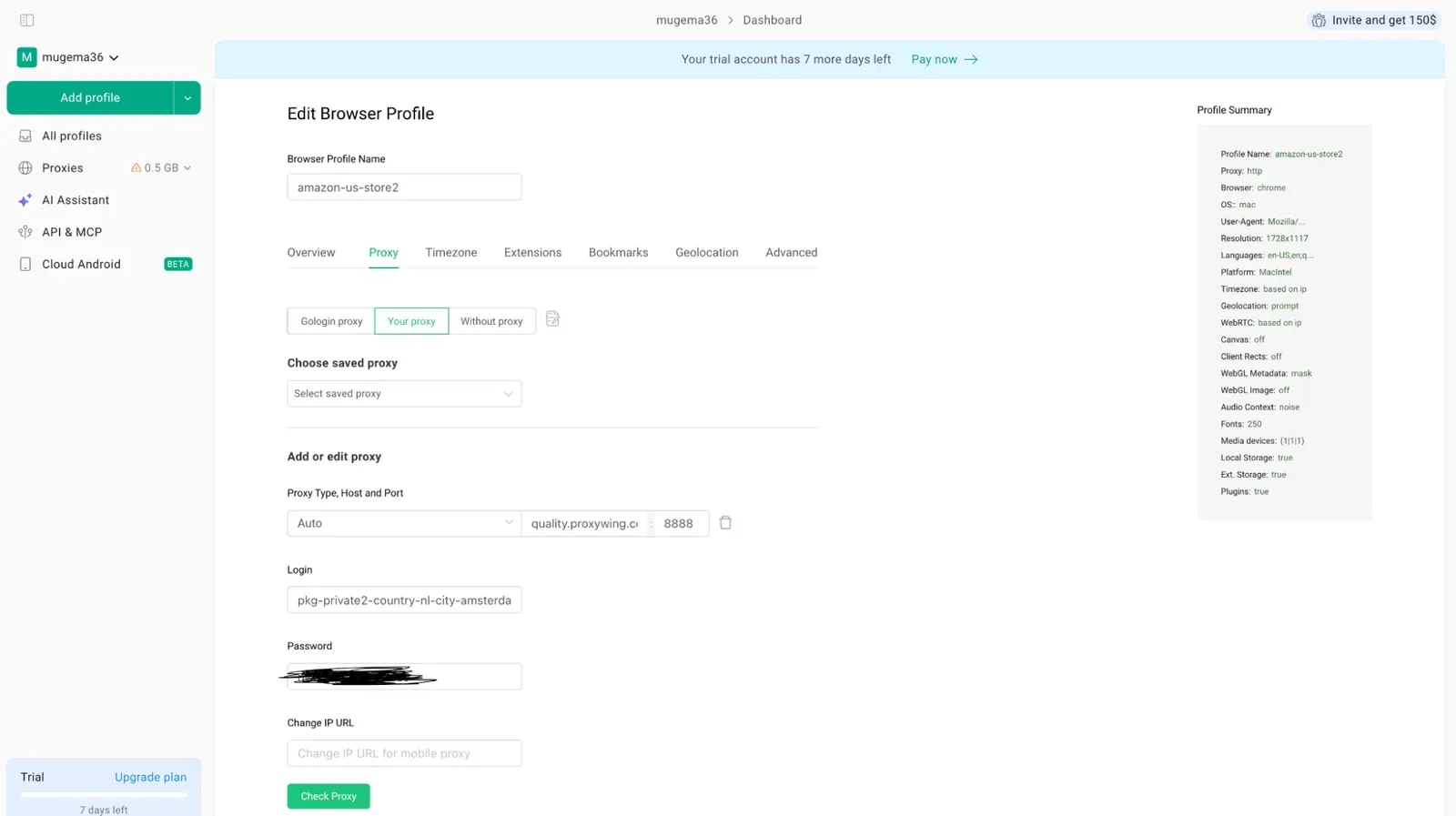The width and height of the screenshot is (1456, 816).
Task: Open the Extensions tab
Action: click(x=532, y=253)
